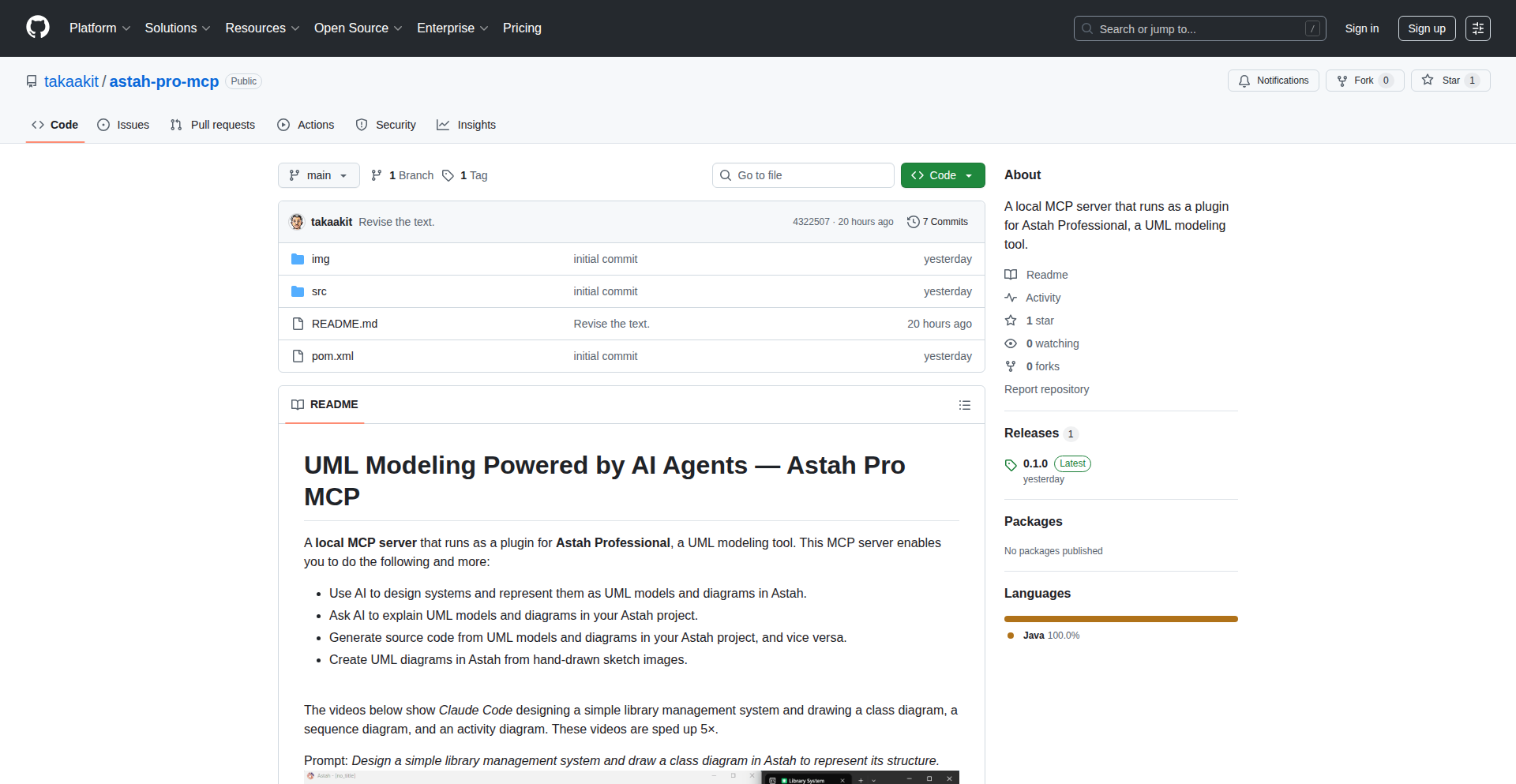Open the Platform dropdown menu

coord(99,28)
